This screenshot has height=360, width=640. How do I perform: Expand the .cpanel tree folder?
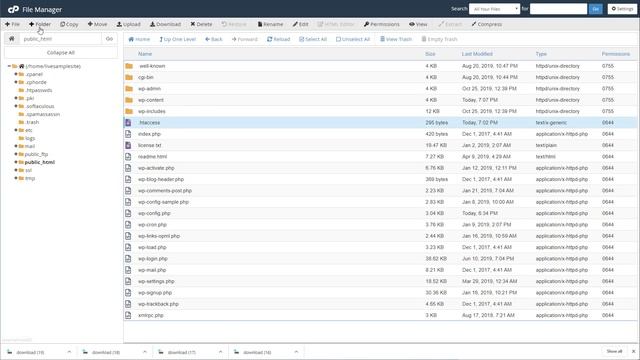(x=16, y=74)
